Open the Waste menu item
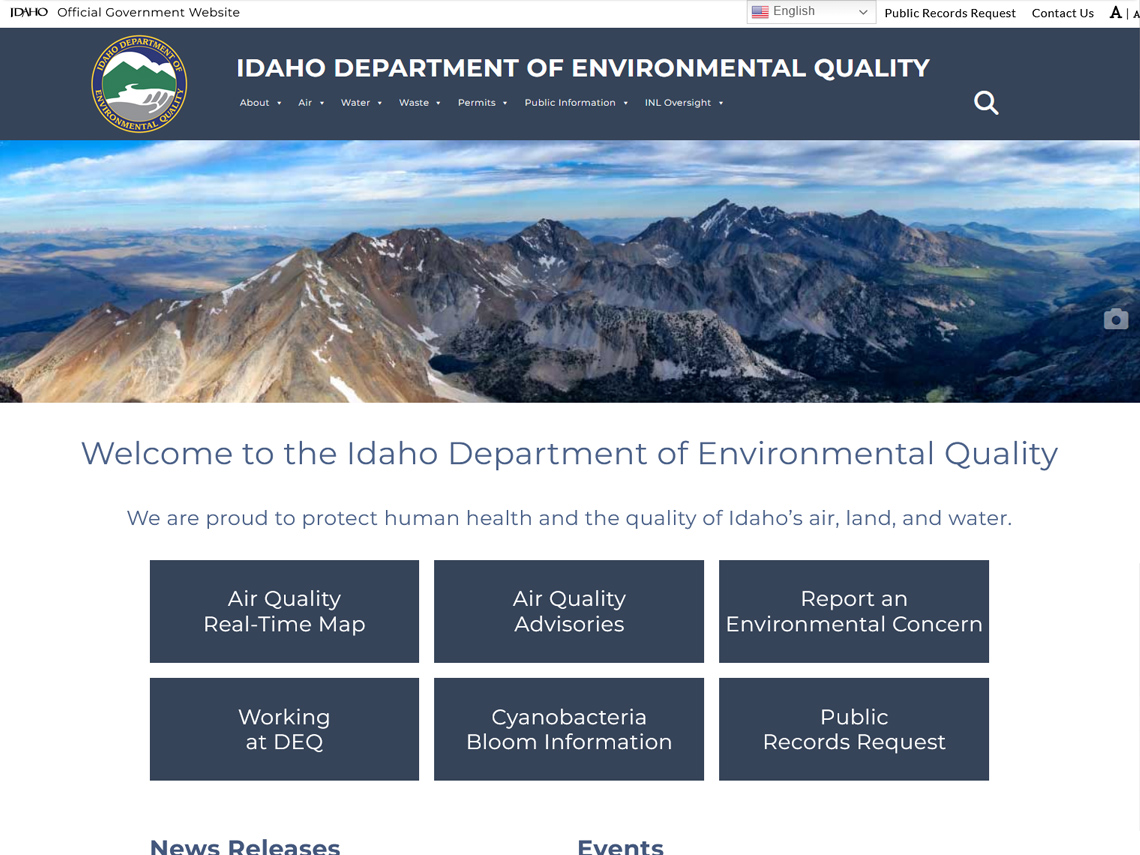This screenshot has height=855, width=1140. point(419,103)
